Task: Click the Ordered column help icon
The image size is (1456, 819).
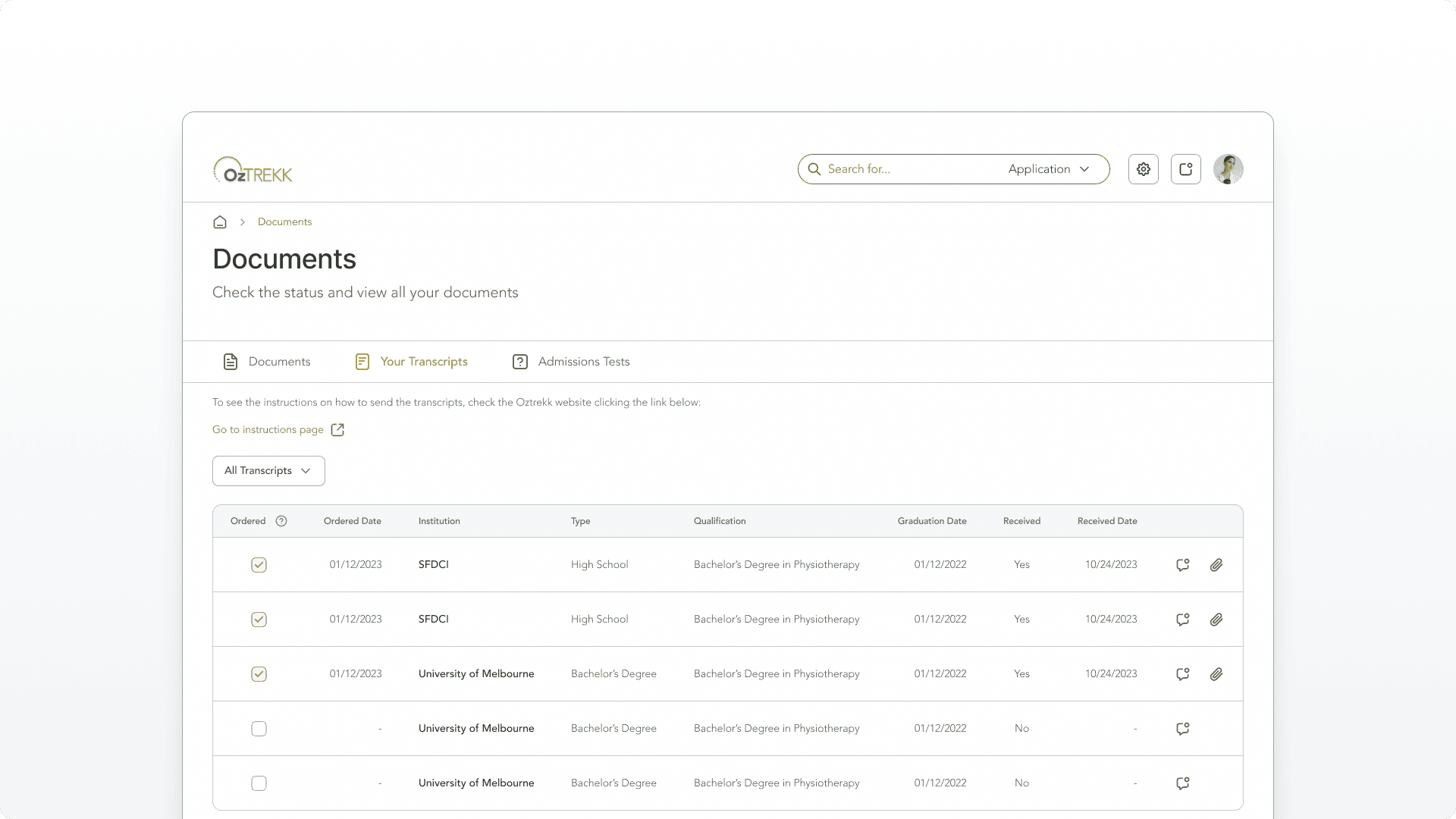Action: [281, 521]
